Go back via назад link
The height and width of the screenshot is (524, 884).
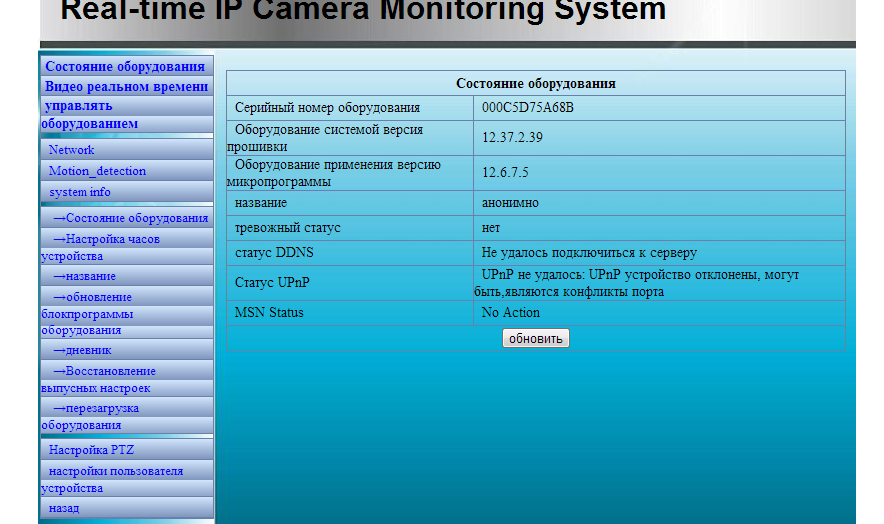(x=64, y=508)
